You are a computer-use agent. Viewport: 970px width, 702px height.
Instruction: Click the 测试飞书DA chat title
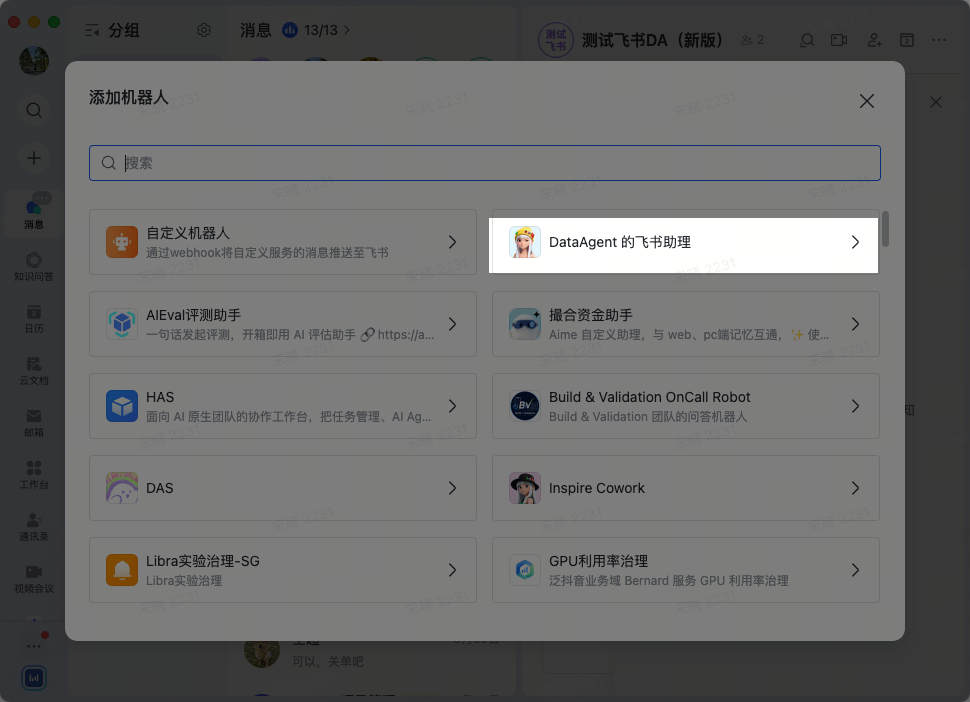coord(652,40)
